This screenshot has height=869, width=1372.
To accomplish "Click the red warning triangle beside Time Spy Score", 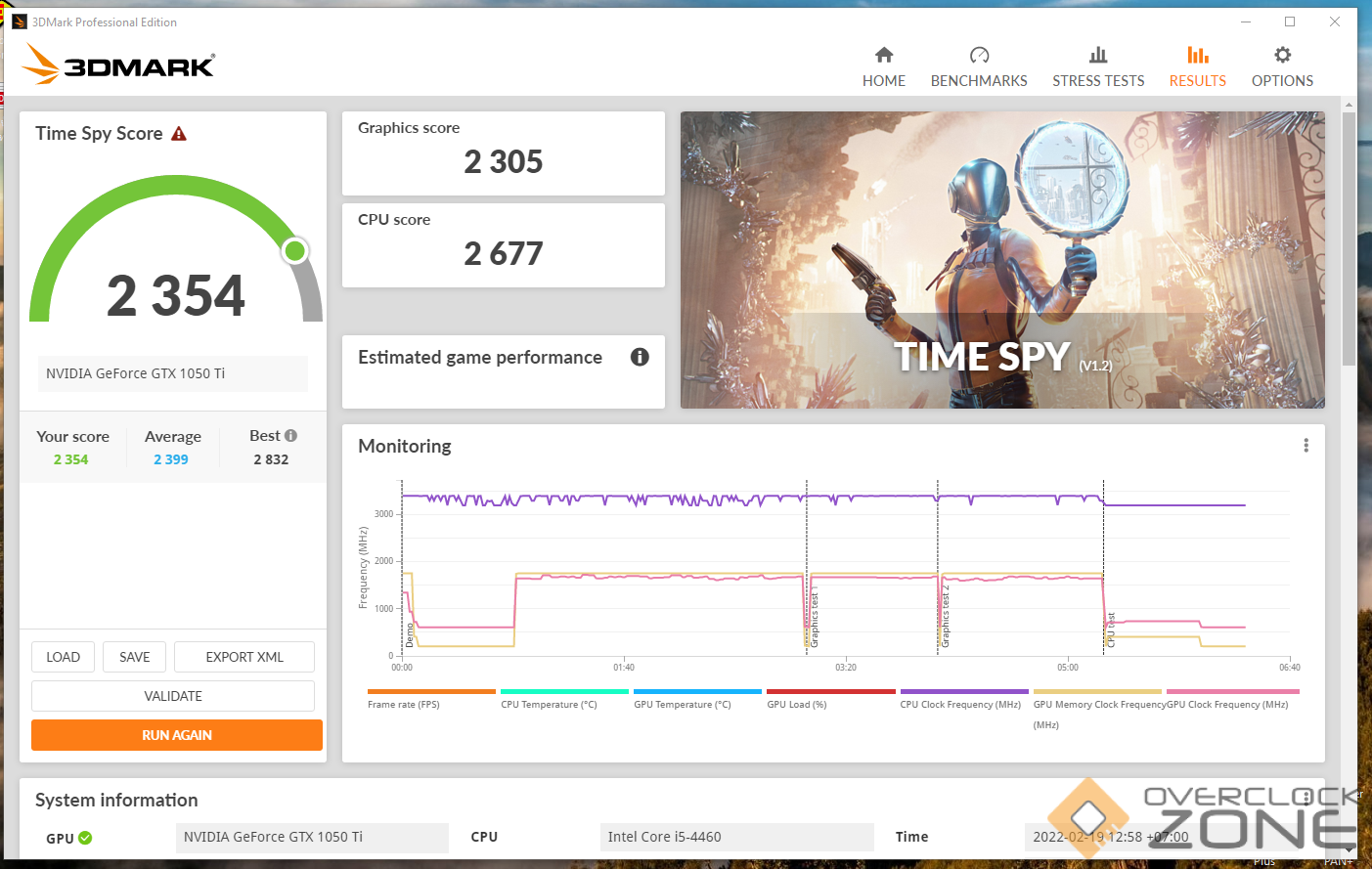I will [x=179, y=134].
